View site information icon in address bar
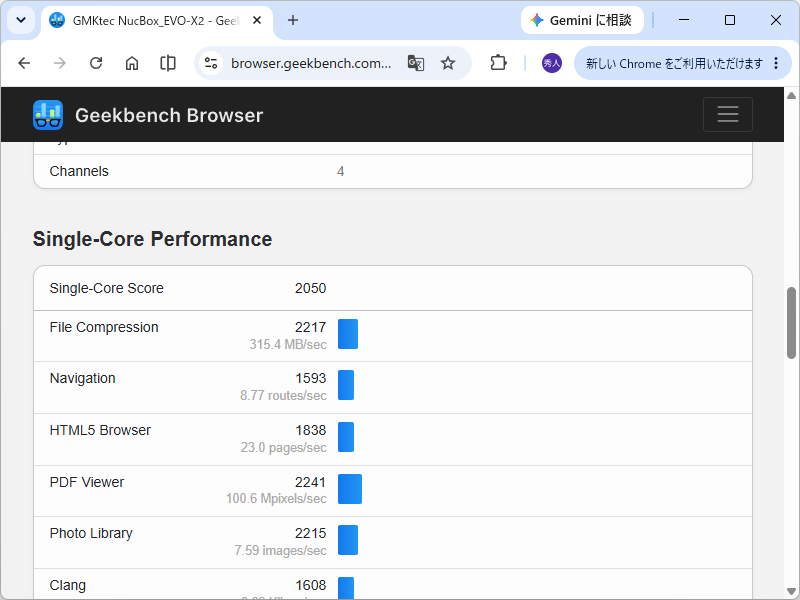Viewport: 800px width, 600px height. [x=211, y=63]
